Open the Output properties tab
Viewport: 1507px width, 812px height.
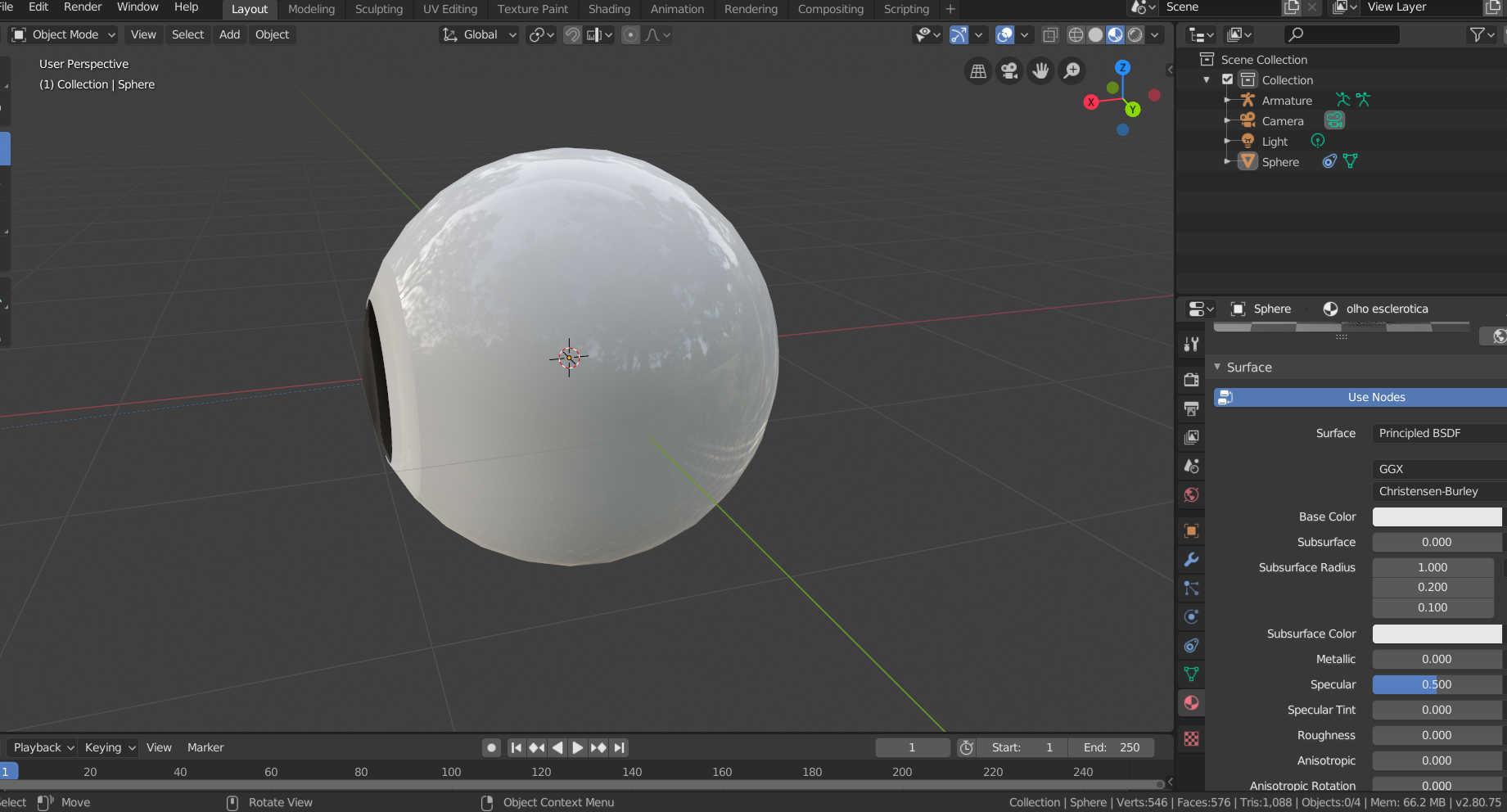coord(1191,408)
